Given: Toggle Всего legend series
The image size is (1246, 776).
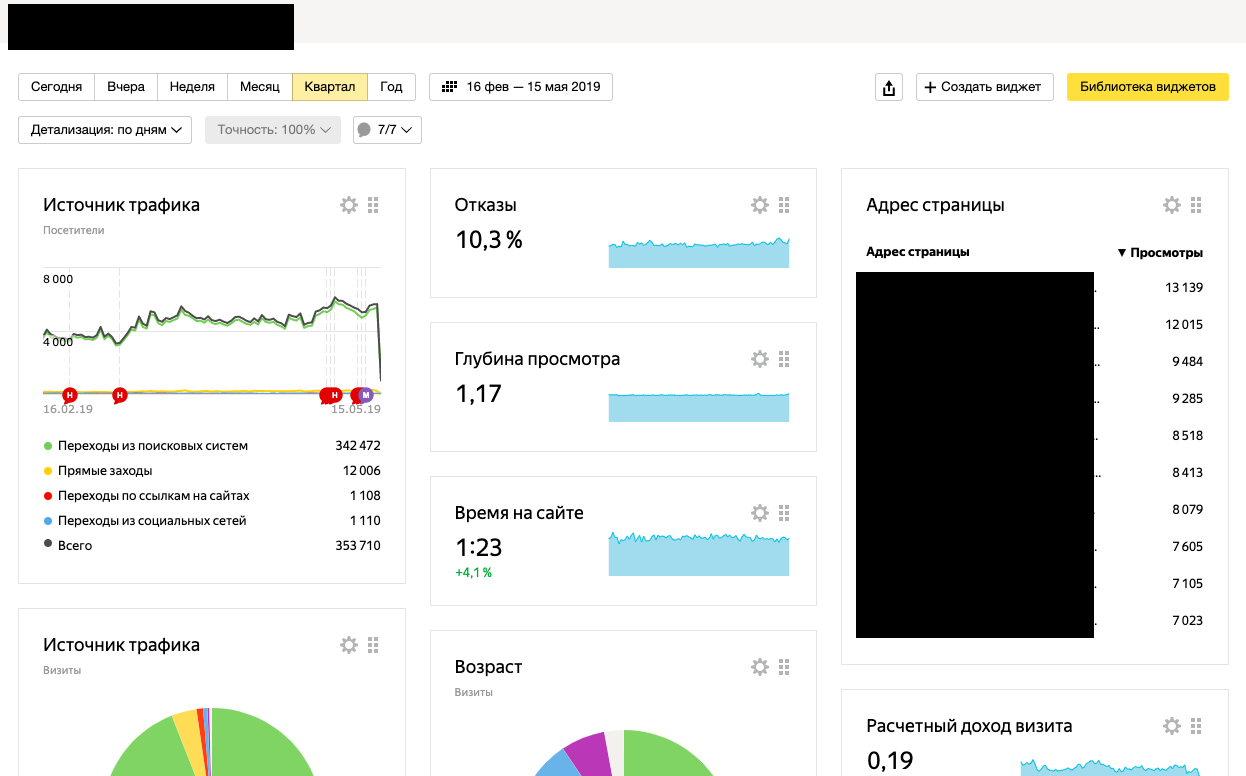Looking at the screenshot, I should pyautogui.click(x=68, y=545).
